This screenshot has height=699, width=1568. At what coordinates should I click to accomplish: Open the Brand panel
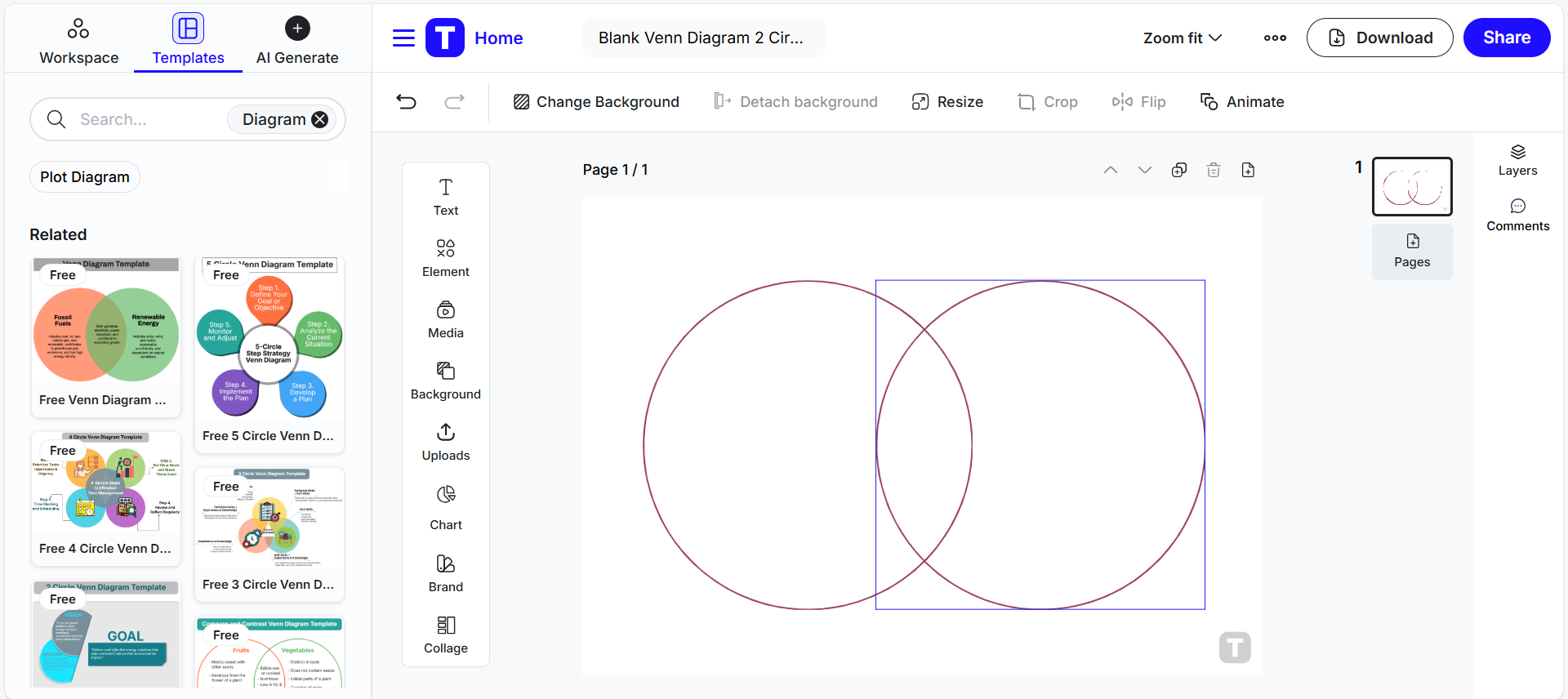(x=446, y=573)
